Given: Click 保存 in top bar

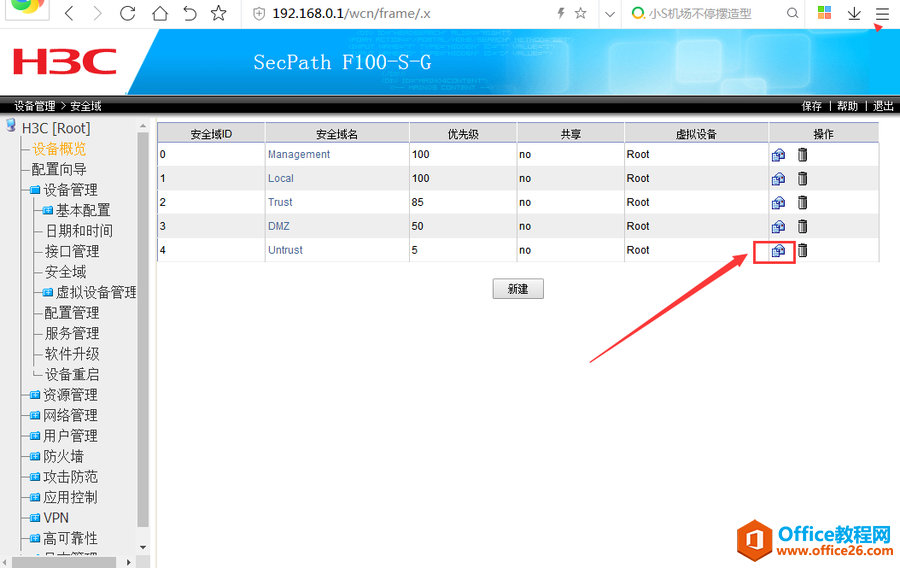Looking at the screenshot, I should pyautogui.click(x=812, y=106).
